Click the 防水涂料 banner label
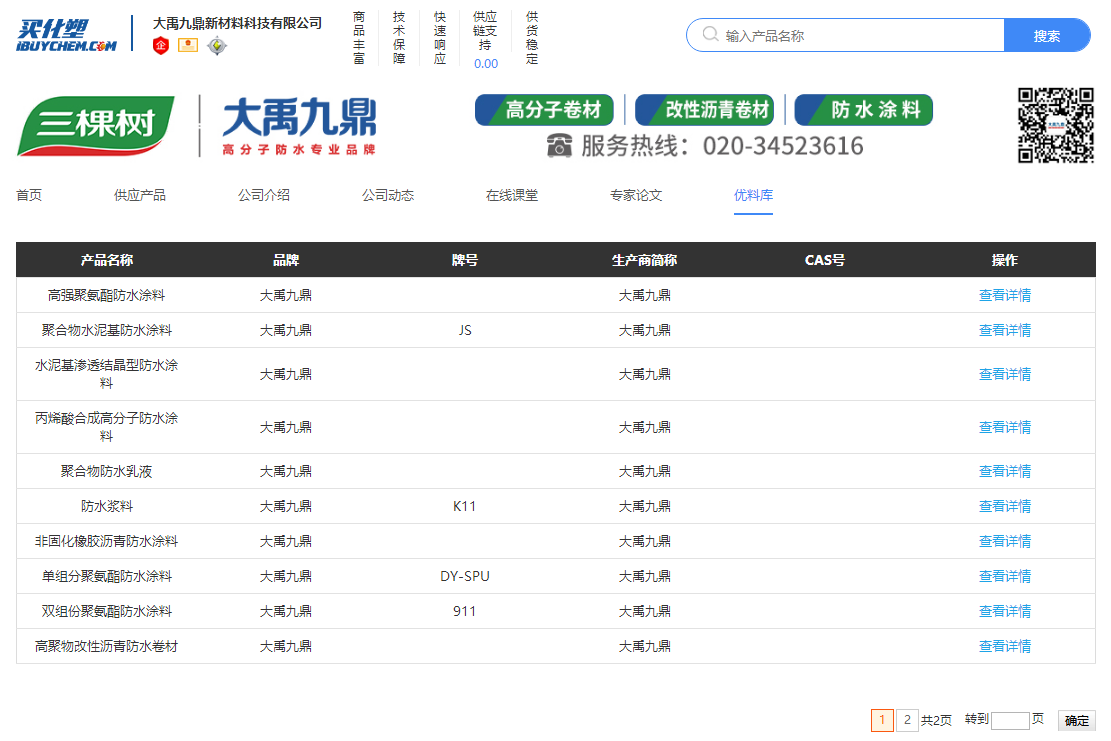Viewport: 1111px width, 741px height. tap(864, 110)
